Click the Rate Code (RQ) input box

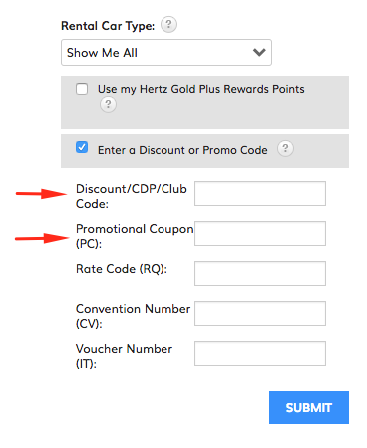tap(260, 273)
